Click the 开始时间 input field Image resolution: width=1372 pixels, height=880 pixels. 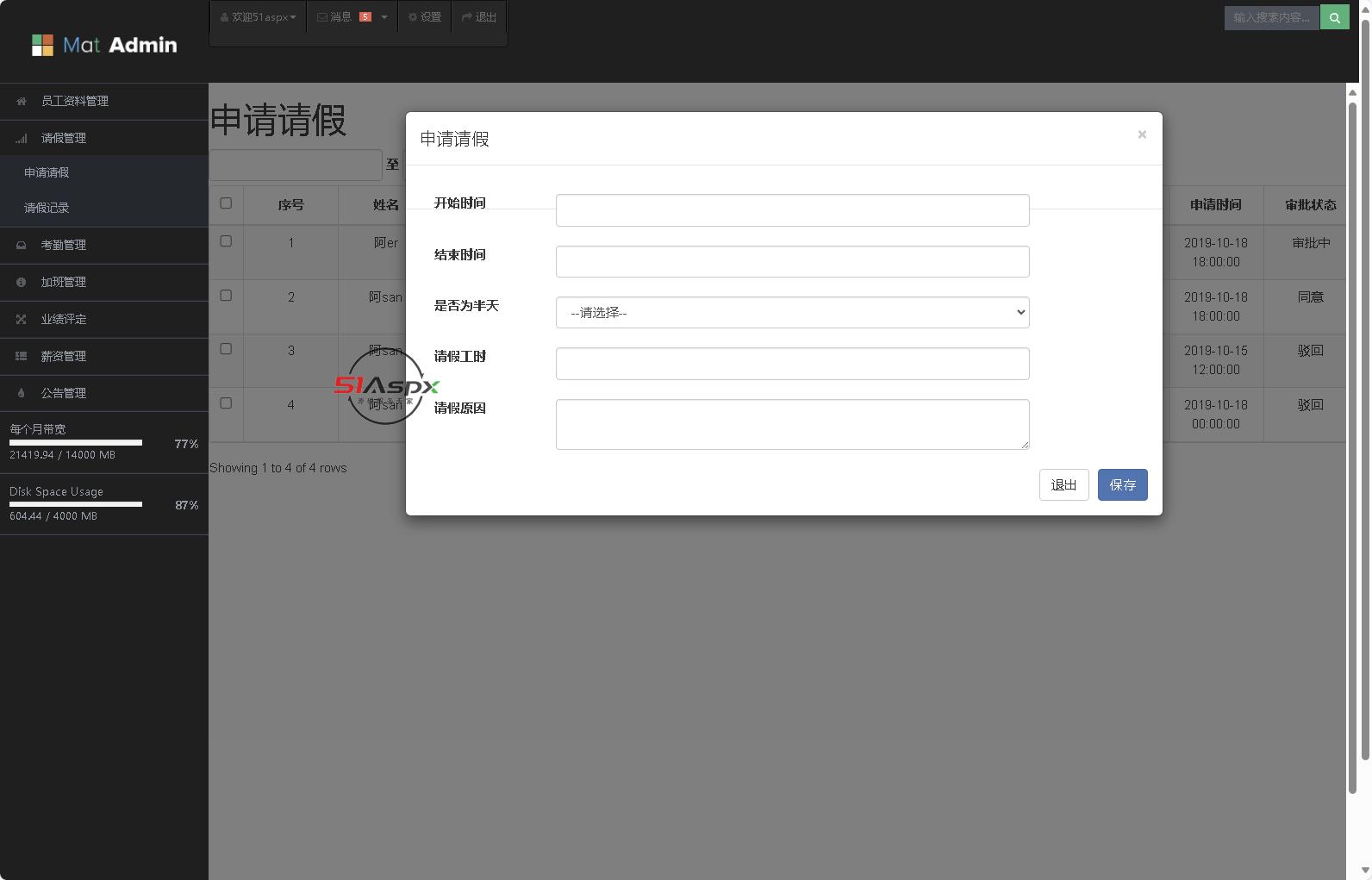pos(792,210)
